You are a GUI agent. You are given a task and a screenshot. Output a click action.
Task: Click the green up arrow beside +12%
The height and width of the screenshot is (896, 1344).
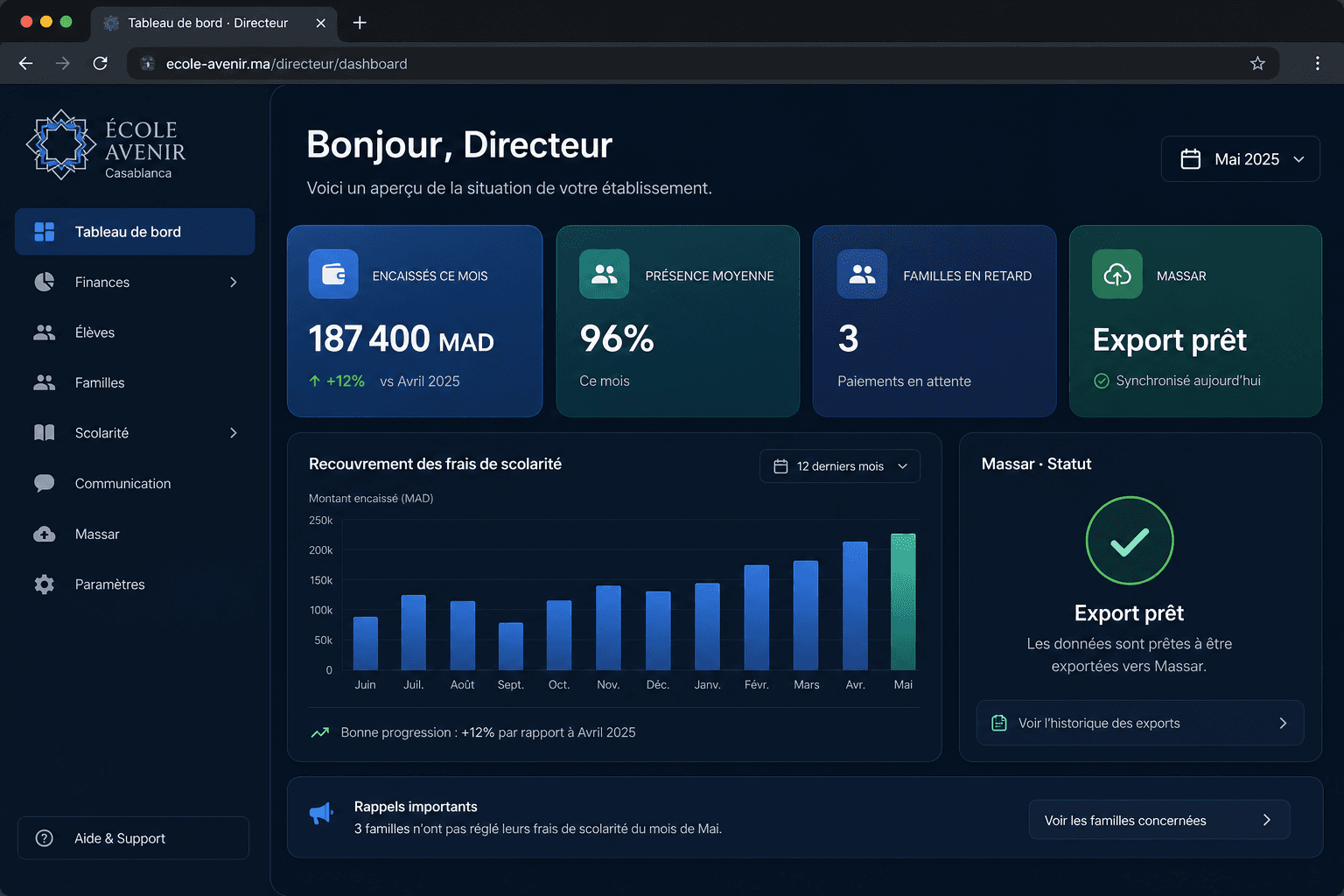click(315, 381)
